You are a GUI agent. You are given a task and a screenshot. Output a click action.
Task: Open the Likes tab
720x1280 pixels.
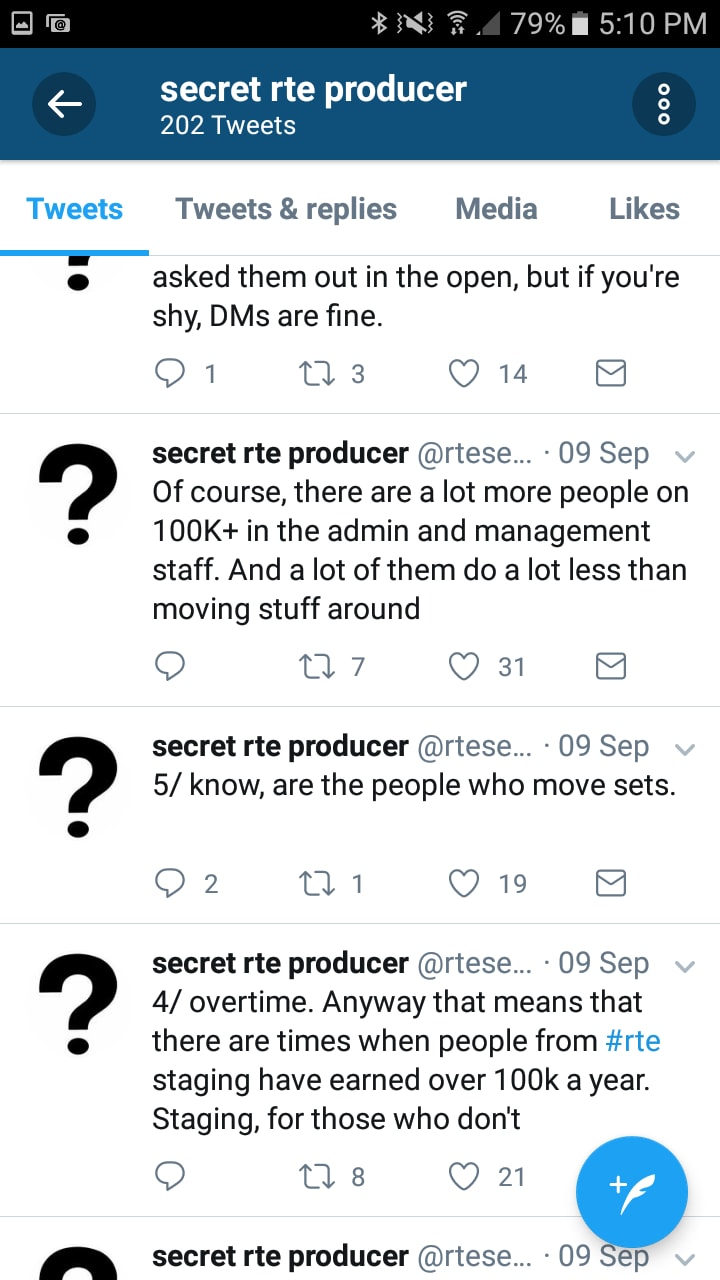[644, 209]
